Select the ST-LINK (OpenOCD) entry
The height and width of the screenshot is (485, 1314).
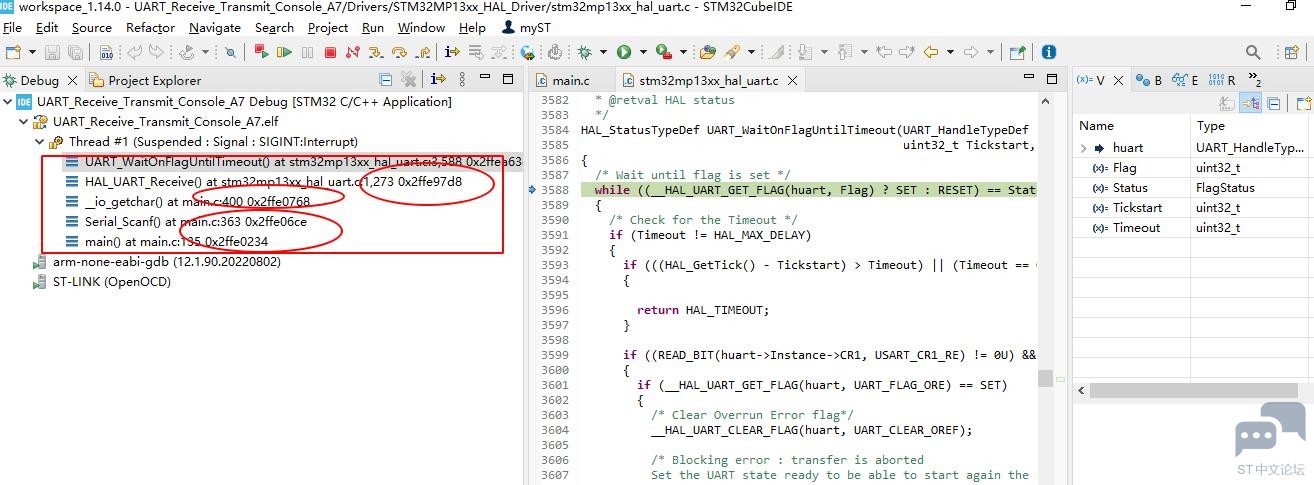tap(102, 282)
